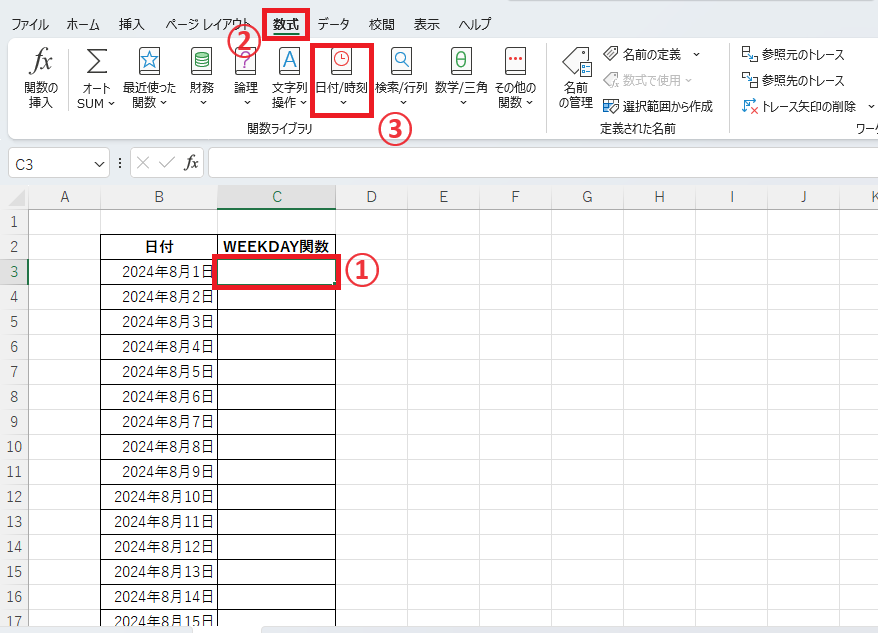
Task: Select row 10 header
Action: pos(14,447)
